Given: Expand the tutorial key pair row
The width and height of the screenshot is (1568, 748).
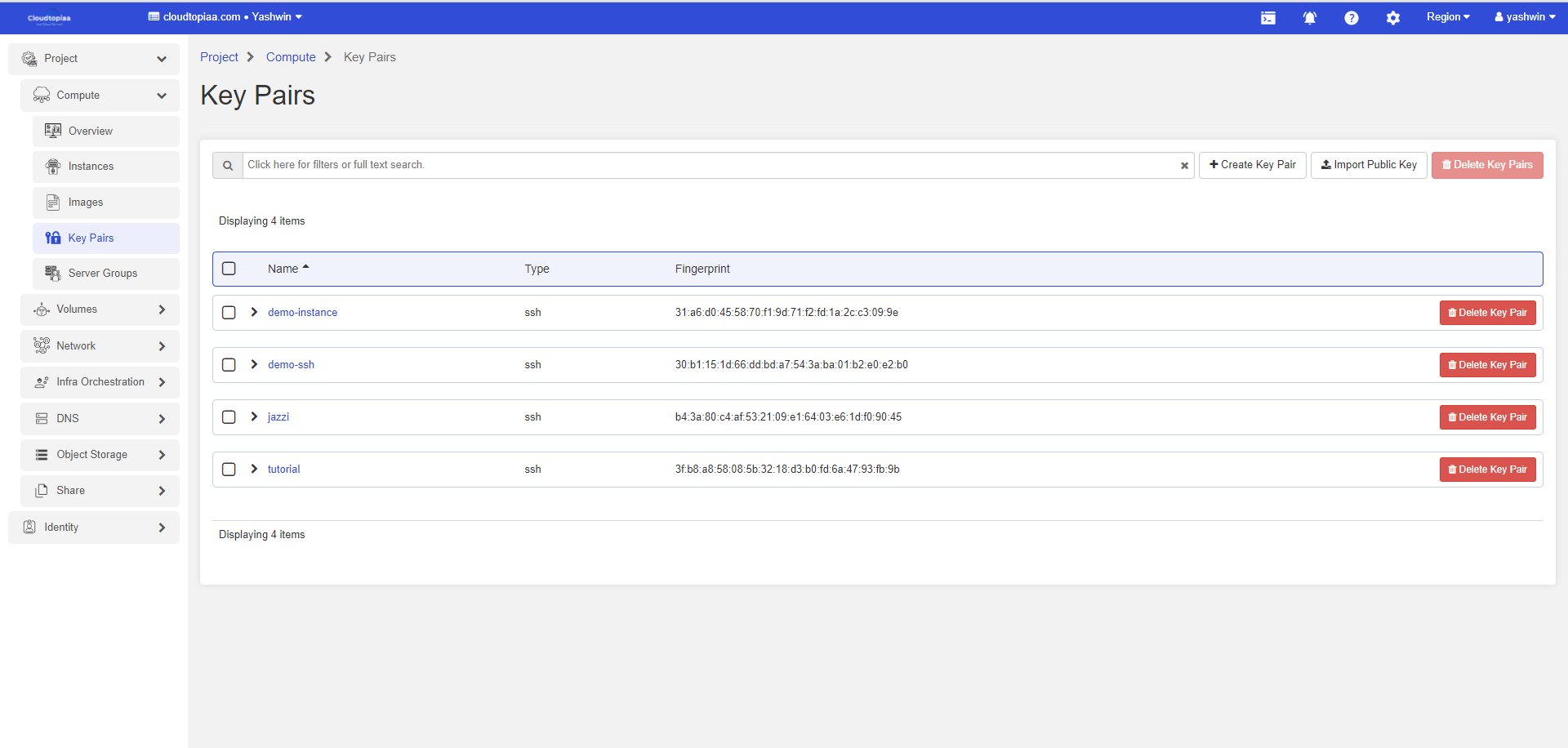Looking at the screenshot, I should click(254, 469).
